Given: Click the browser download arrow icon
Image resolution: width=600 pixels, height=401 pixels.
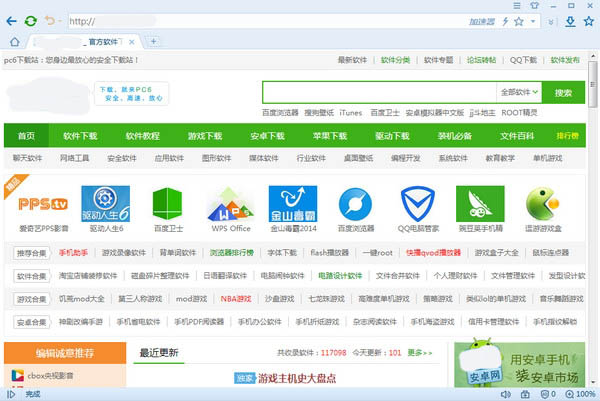Looking at the screenshot, I should point(573,21).
